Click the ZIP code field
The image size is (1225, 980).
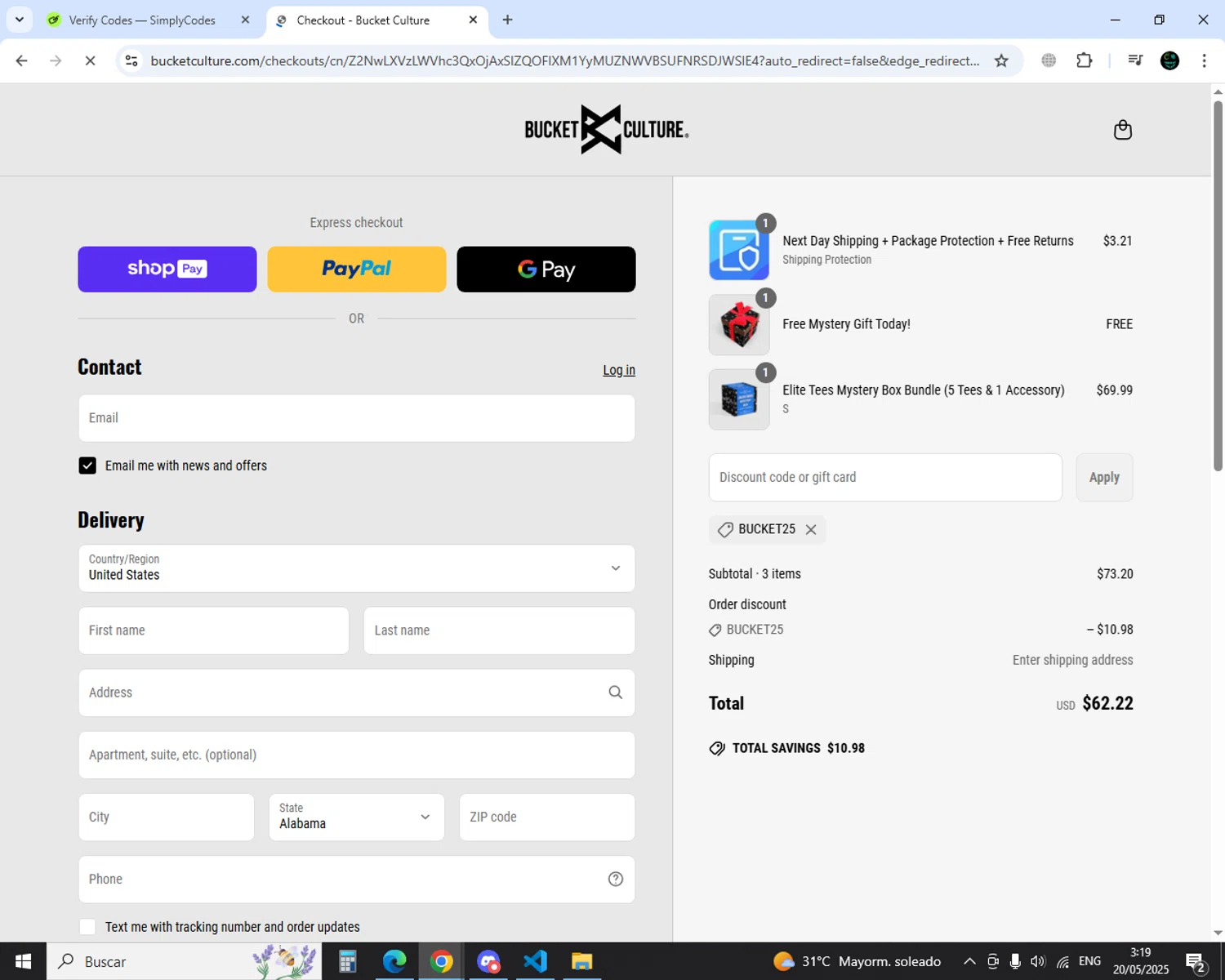tap(547, 817)
